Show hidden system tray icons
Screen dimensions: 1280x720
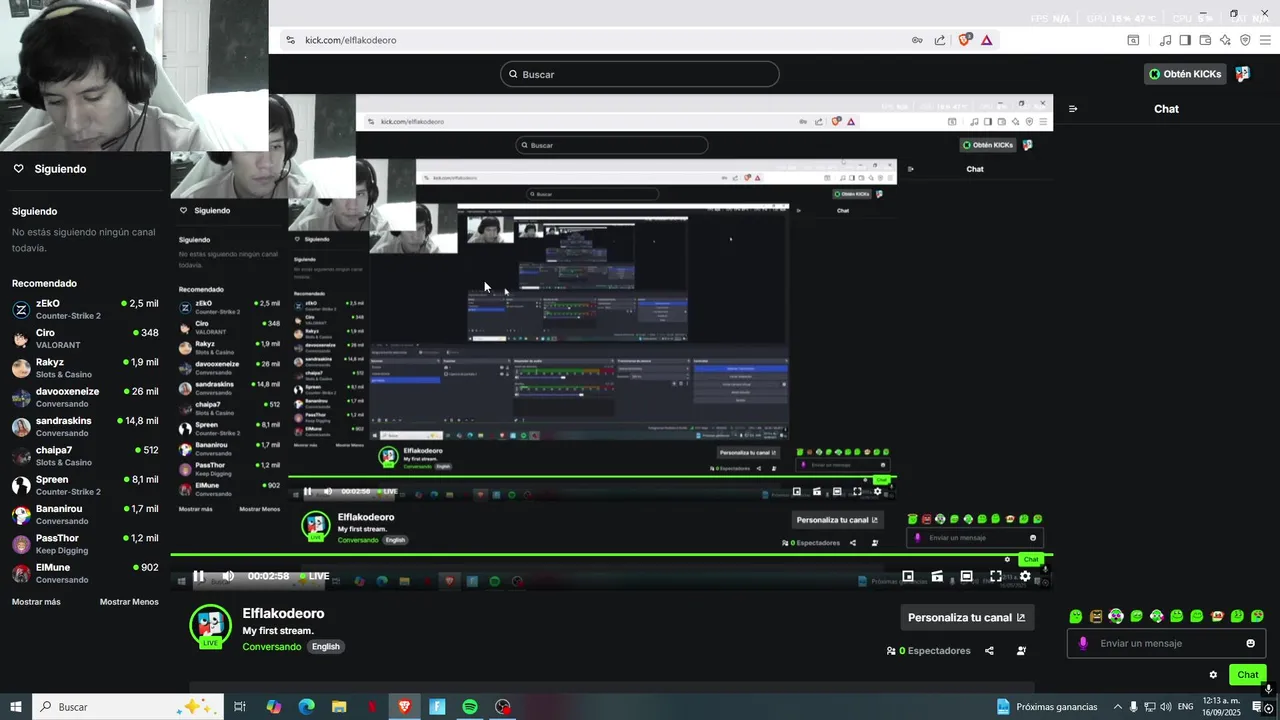tap(1117, 707)
